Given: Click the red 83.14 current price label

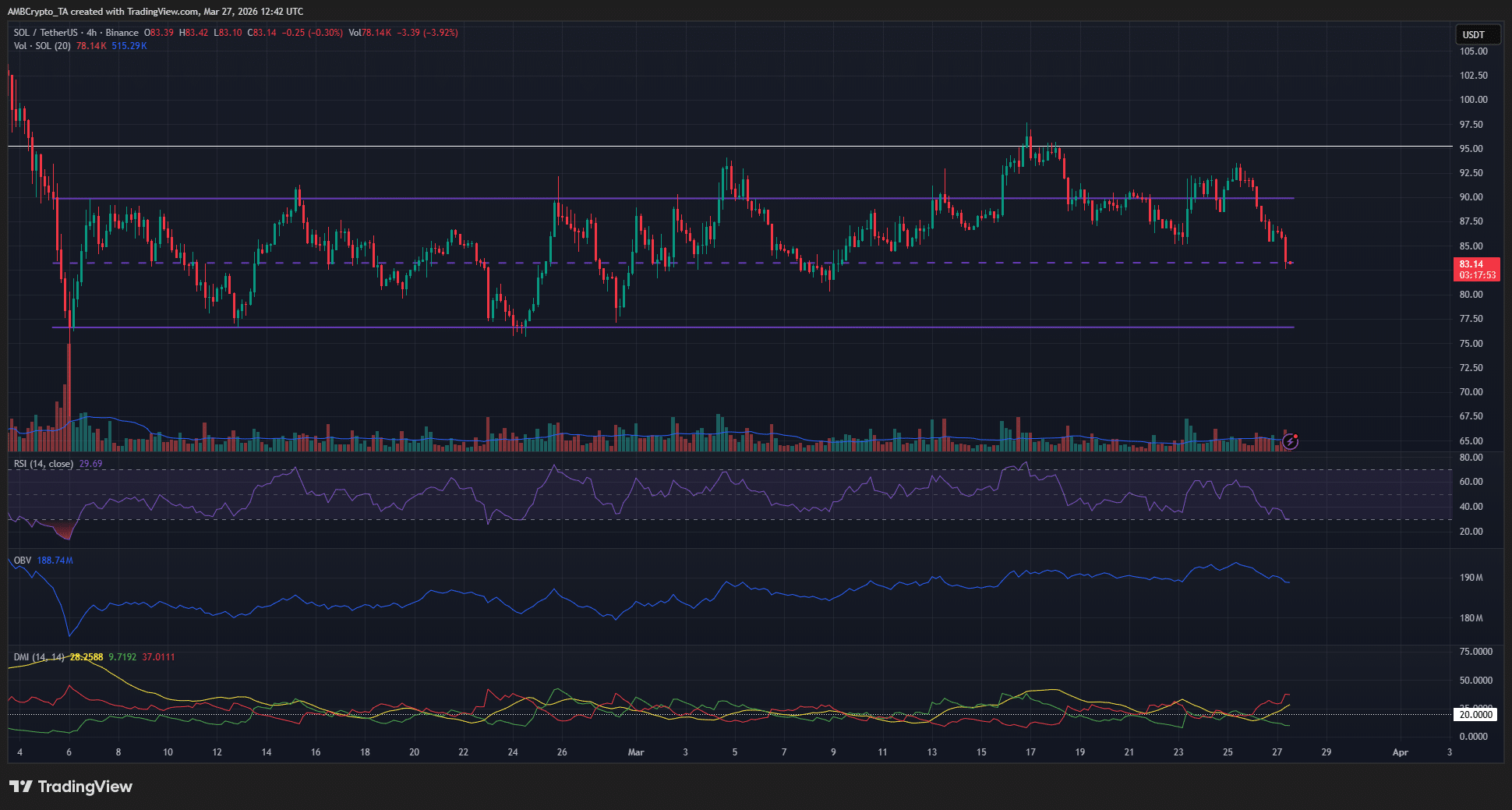Looking at the screenshot, I should coord(1476,269).
